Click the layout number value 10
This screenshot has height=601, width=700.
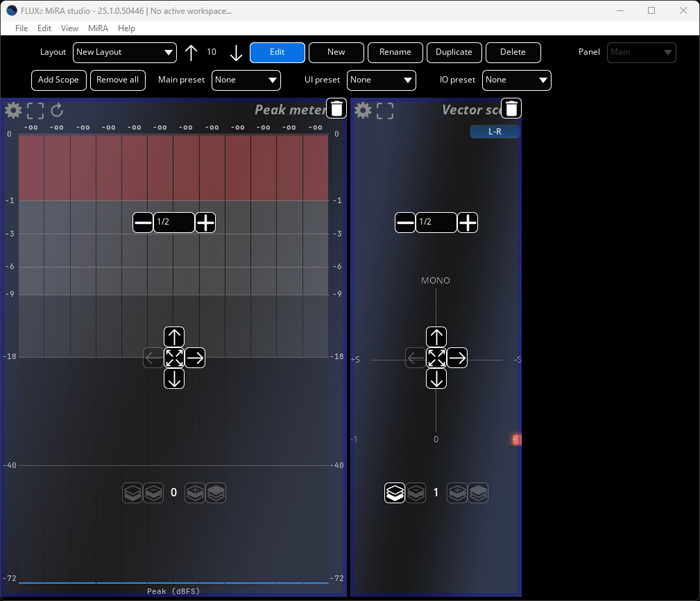tap(212, 52)
